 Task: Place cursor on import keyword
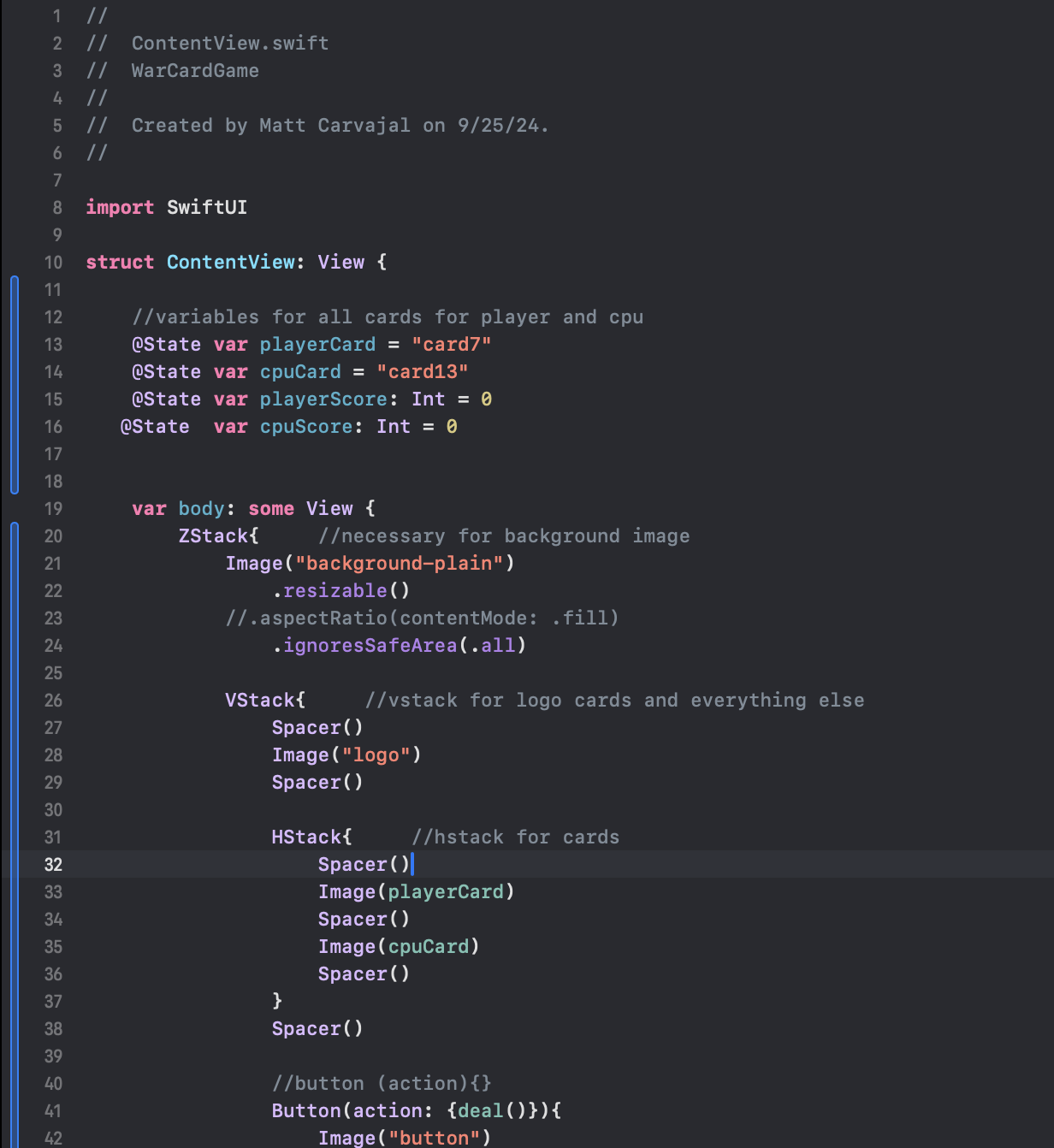point(120,208)
